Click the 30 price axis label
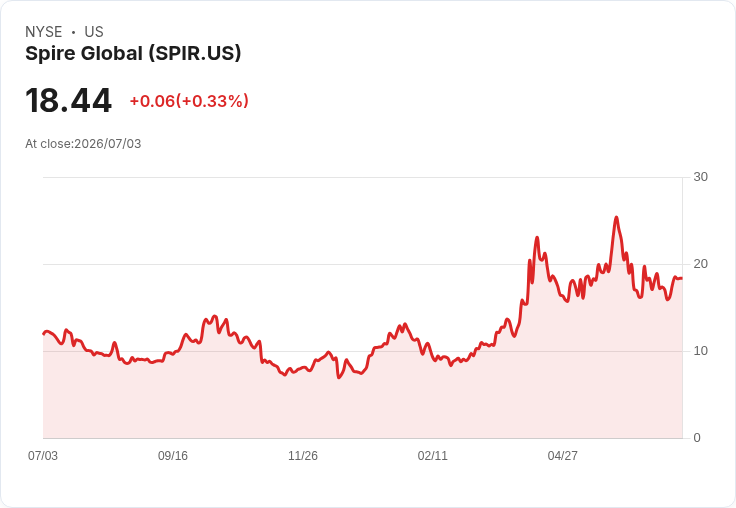 click(x=700, y=177)
